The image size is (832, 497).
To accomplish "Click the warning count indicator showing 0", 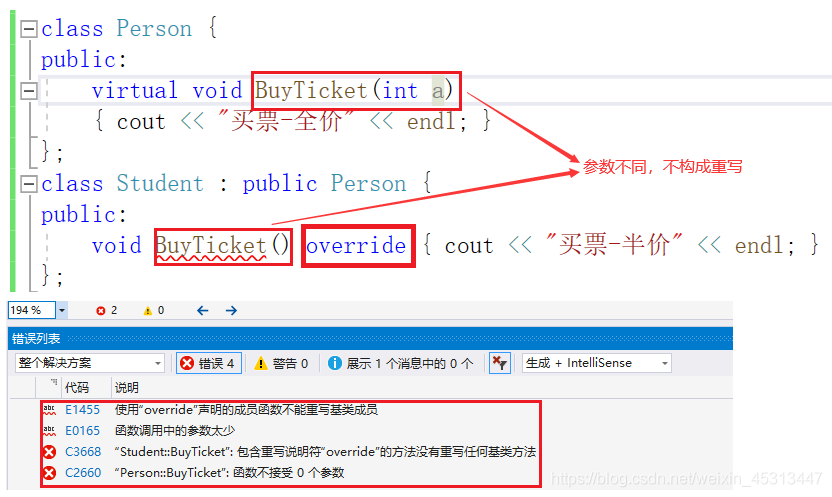I will (x=154, y=310).
